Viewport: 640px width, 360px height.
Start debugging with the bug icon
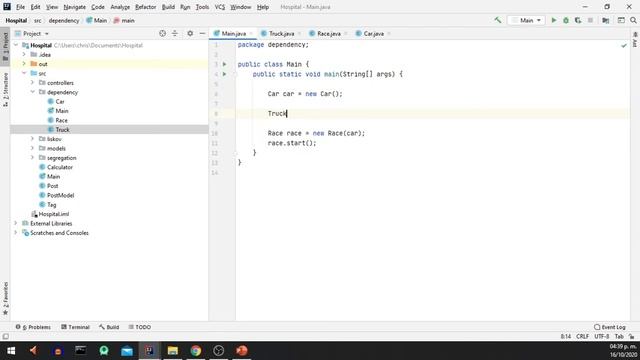click(x=566, y=20)
